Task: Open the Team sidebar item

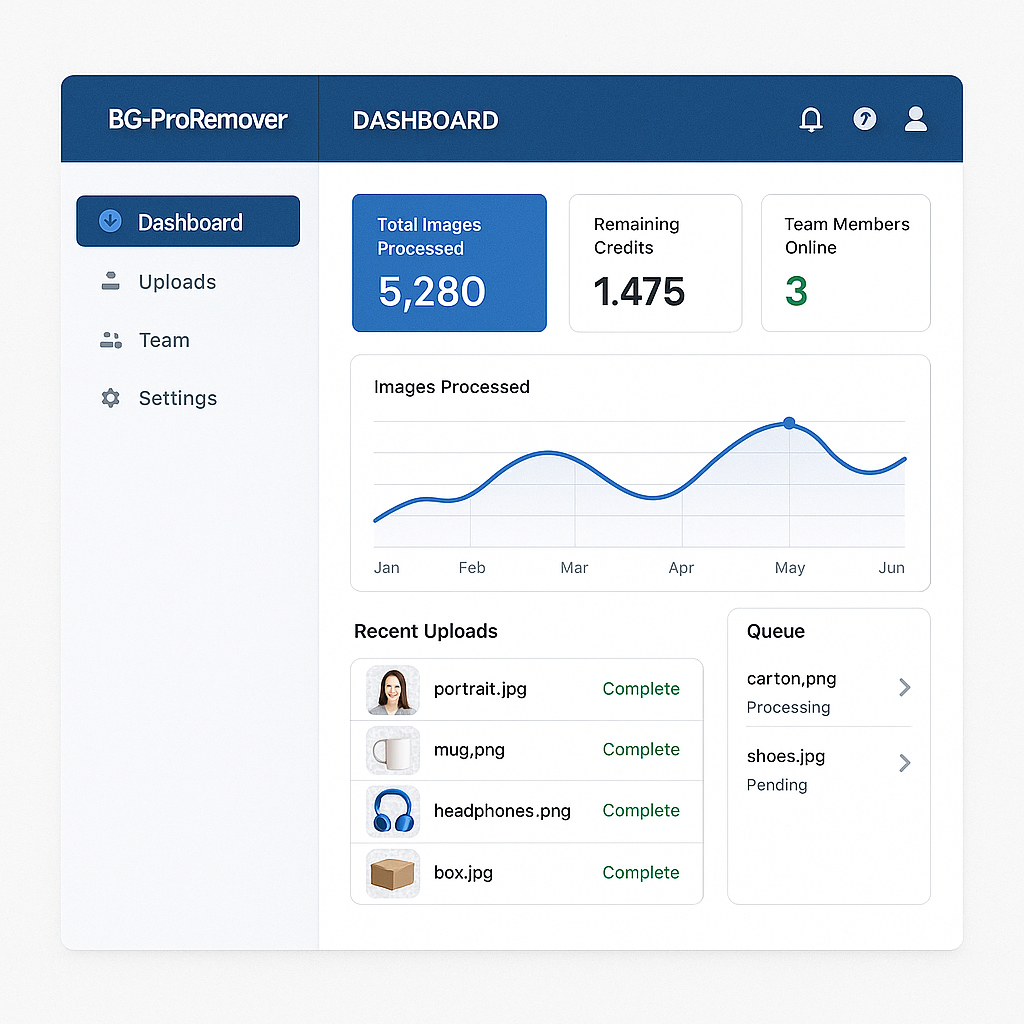Action: 164,340
